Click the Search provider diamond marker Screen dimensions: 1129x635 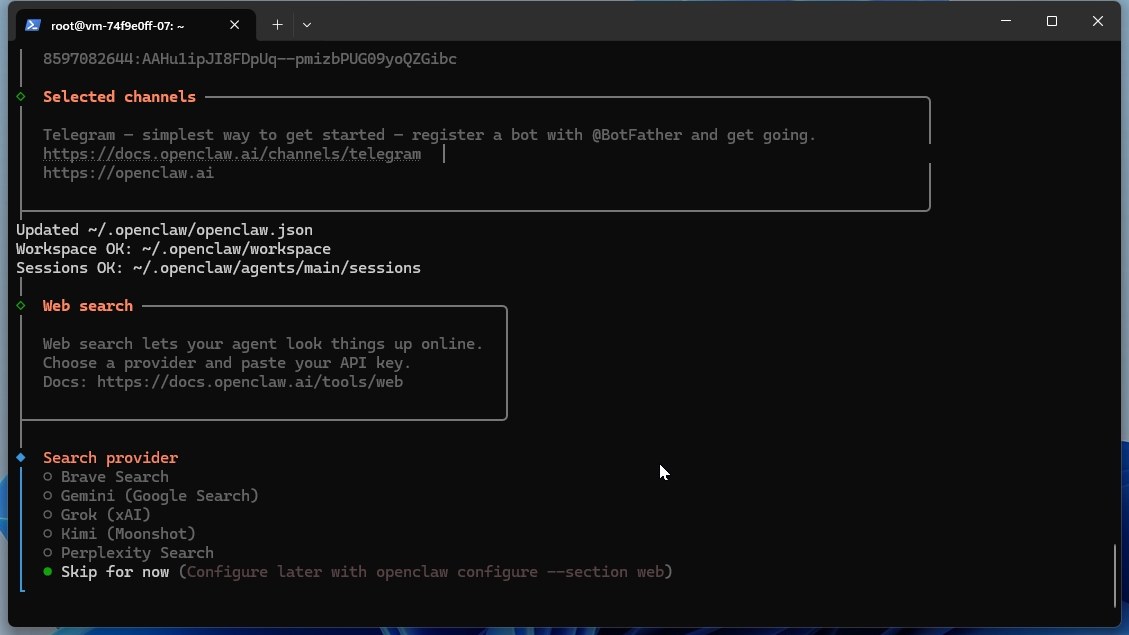click(21, 457)
